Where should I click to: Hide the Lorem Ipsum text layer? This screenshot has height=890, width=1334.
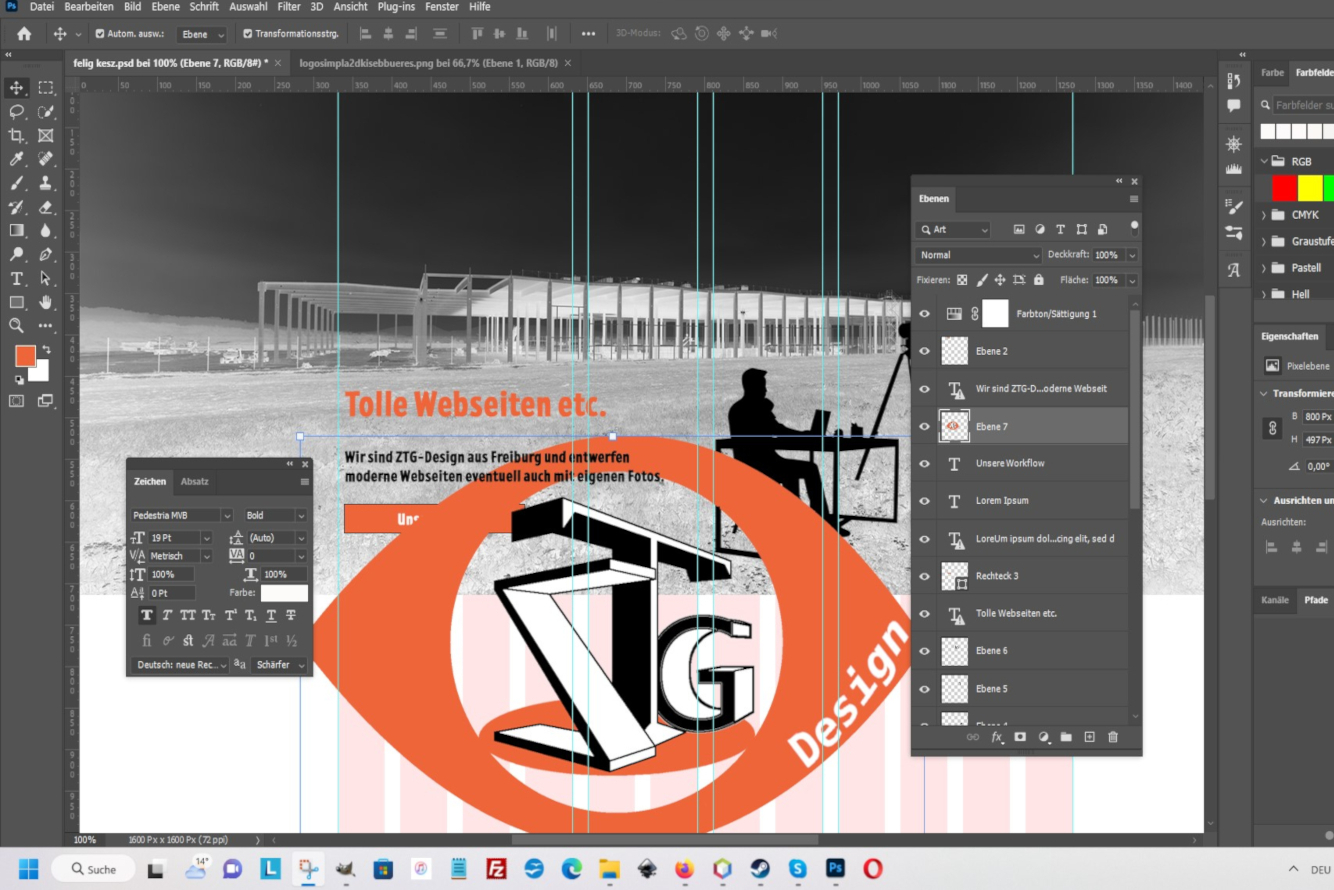[x=924, y=501]
